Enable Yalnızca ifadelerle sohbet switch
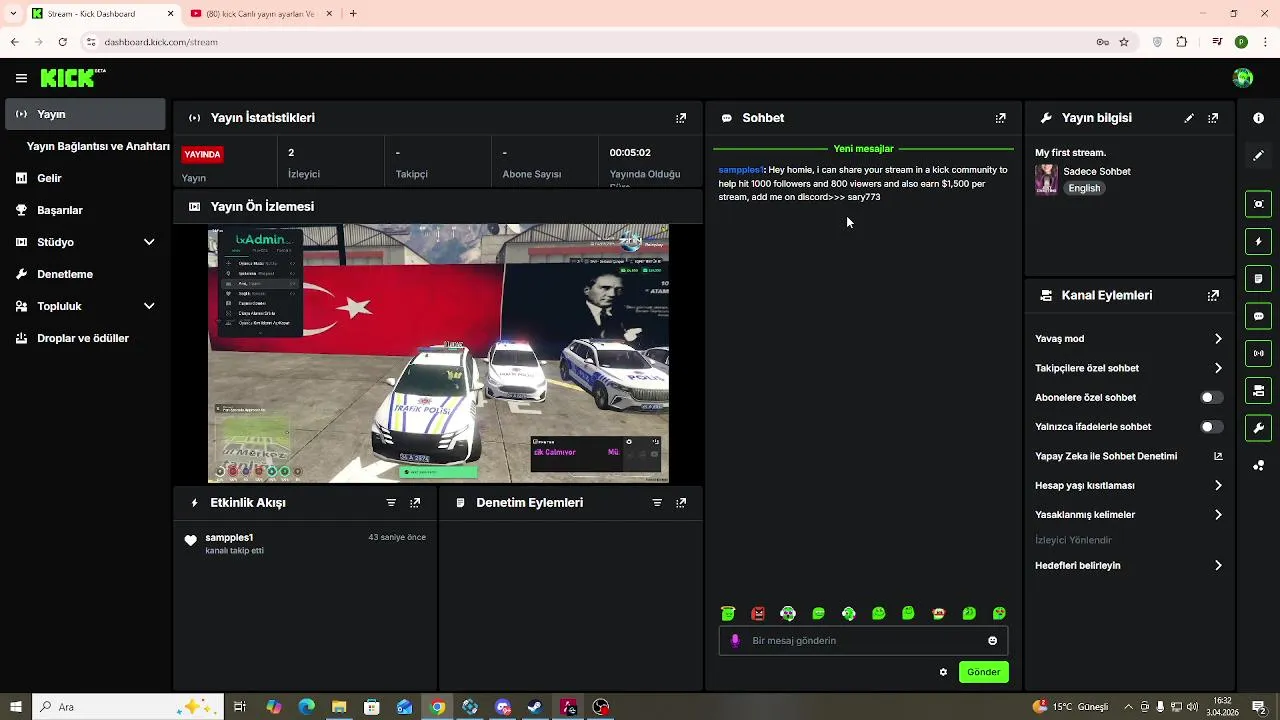This screenshot has height=720, width=1280. coord(1211,427)
